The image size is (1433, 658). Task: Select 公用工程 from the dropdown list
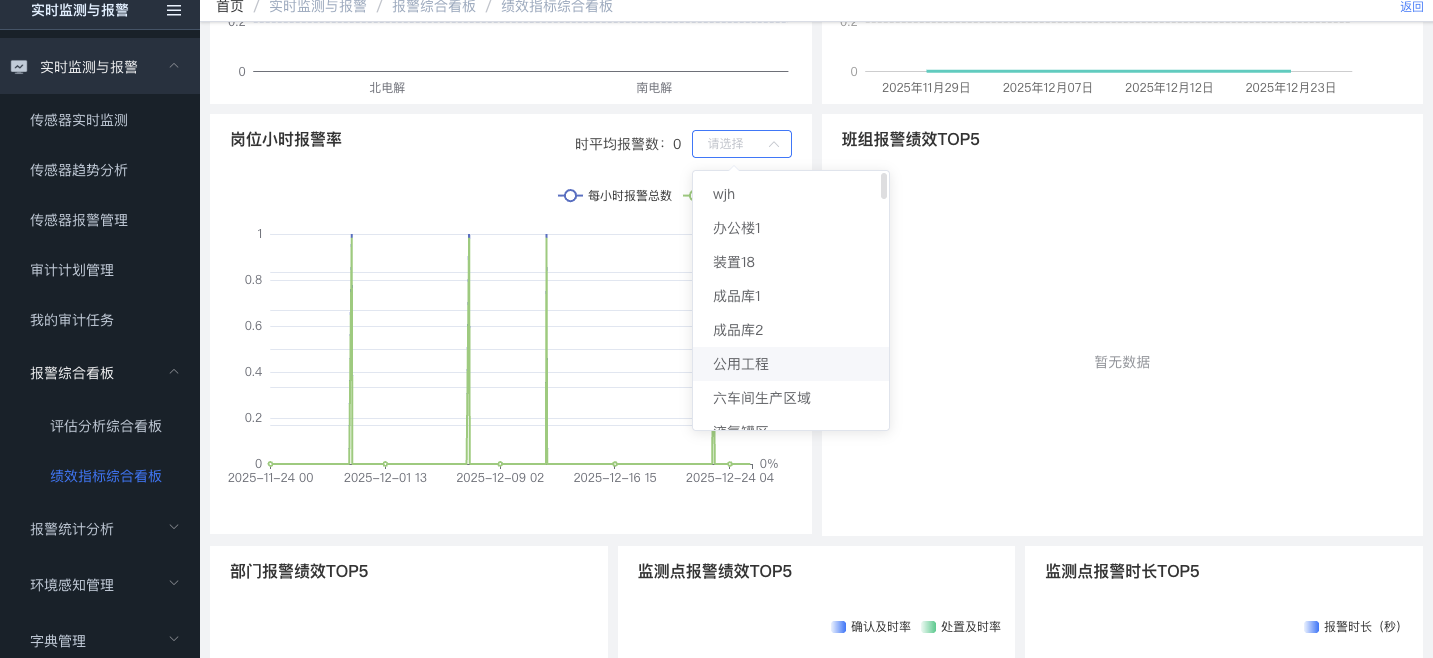tap(741, 364)
